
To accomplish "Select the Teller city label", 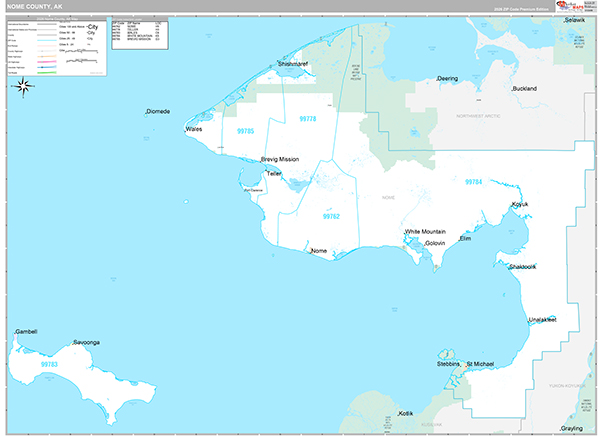I will point(274,173).
